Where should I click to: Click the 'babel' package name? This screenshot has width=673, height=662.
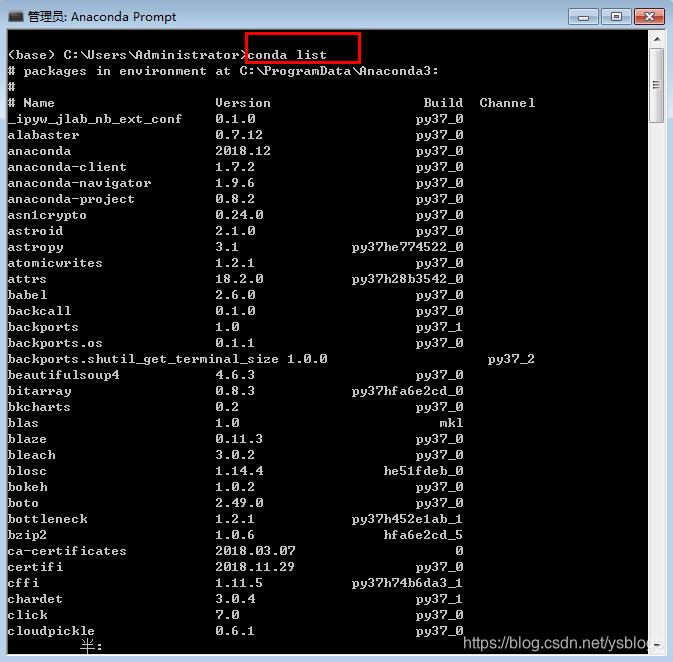click(x=27, y=295)
